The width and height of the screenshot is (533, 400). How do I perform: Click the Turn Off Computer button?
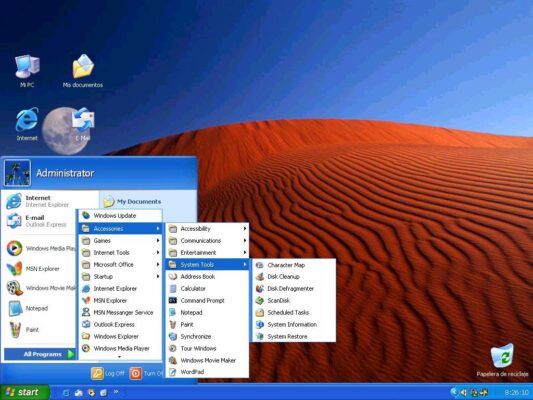tap(146, 373)
